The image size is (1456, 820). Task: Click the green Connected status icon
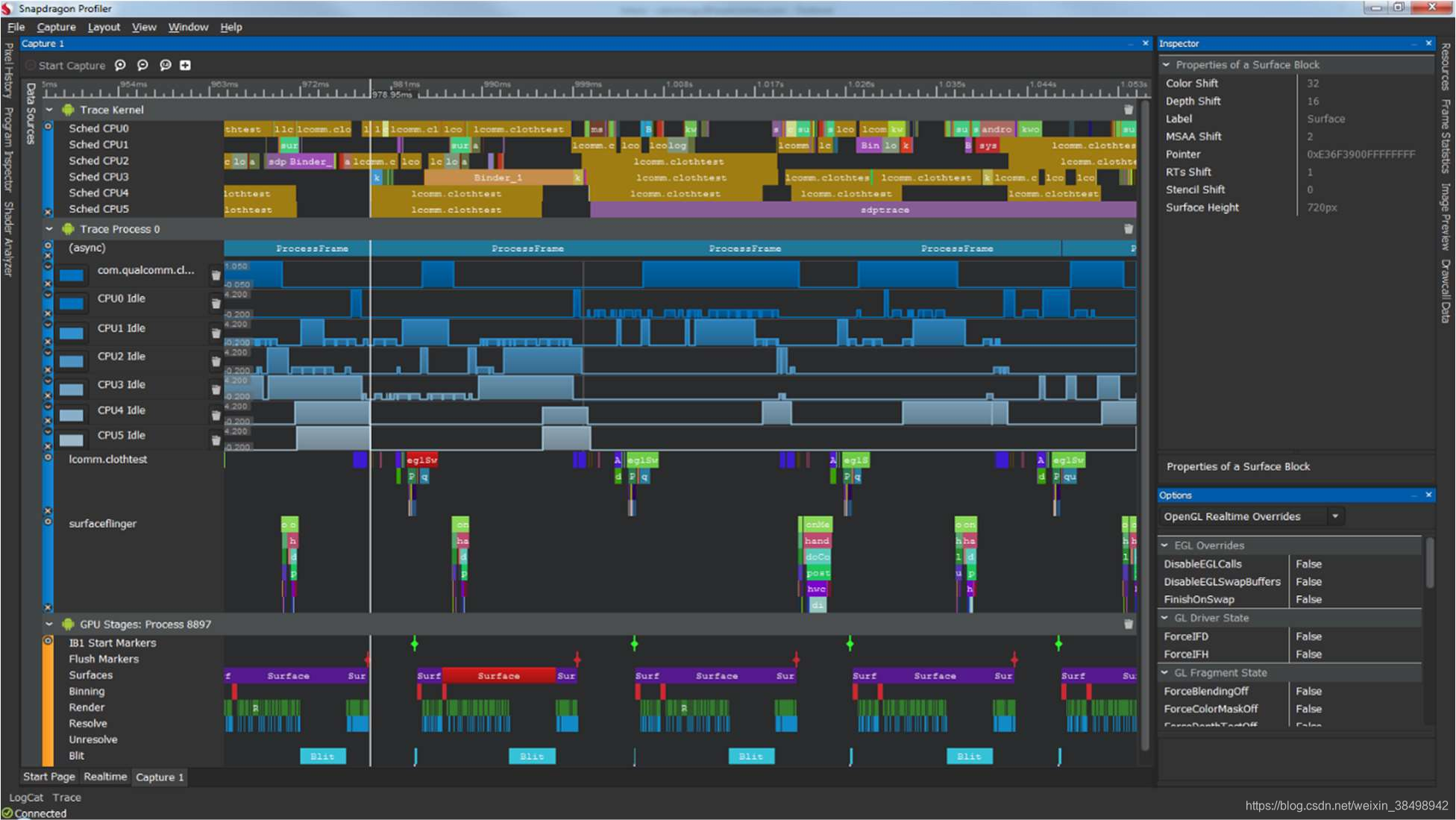click(7, 813)
